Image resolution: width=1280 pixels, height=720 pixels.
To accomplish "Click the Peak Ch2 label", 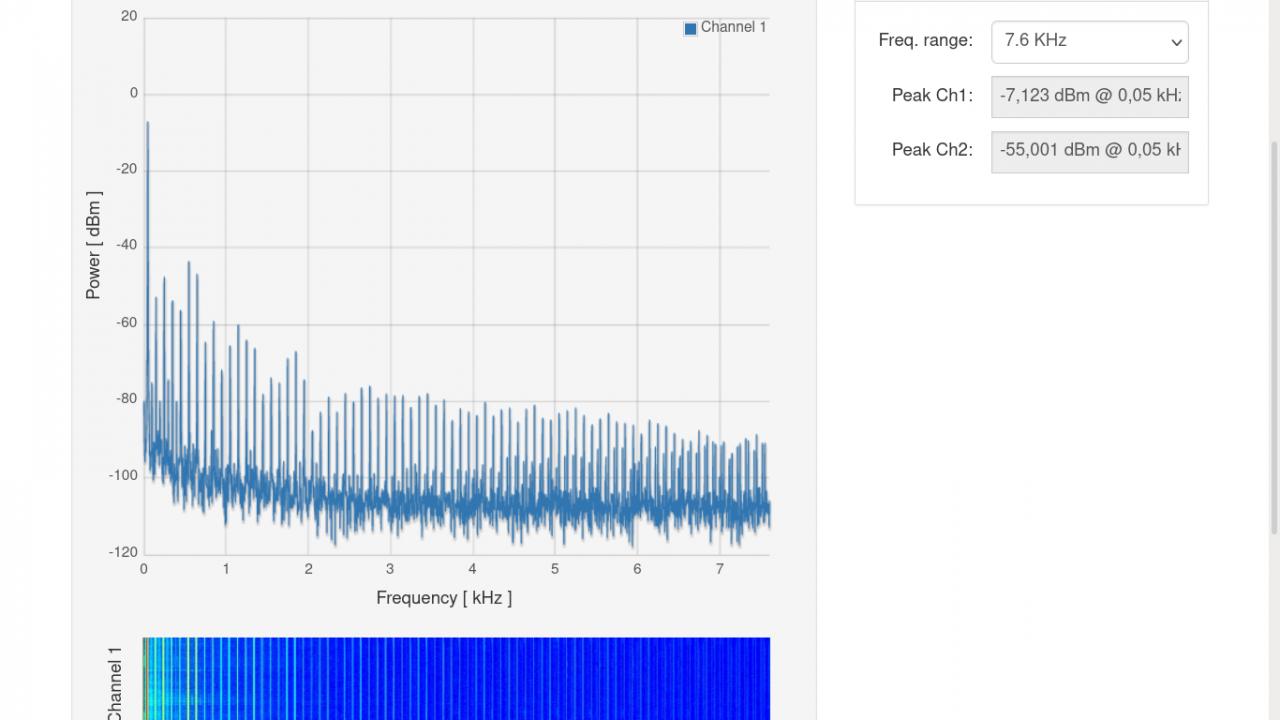I will (932, 150).
